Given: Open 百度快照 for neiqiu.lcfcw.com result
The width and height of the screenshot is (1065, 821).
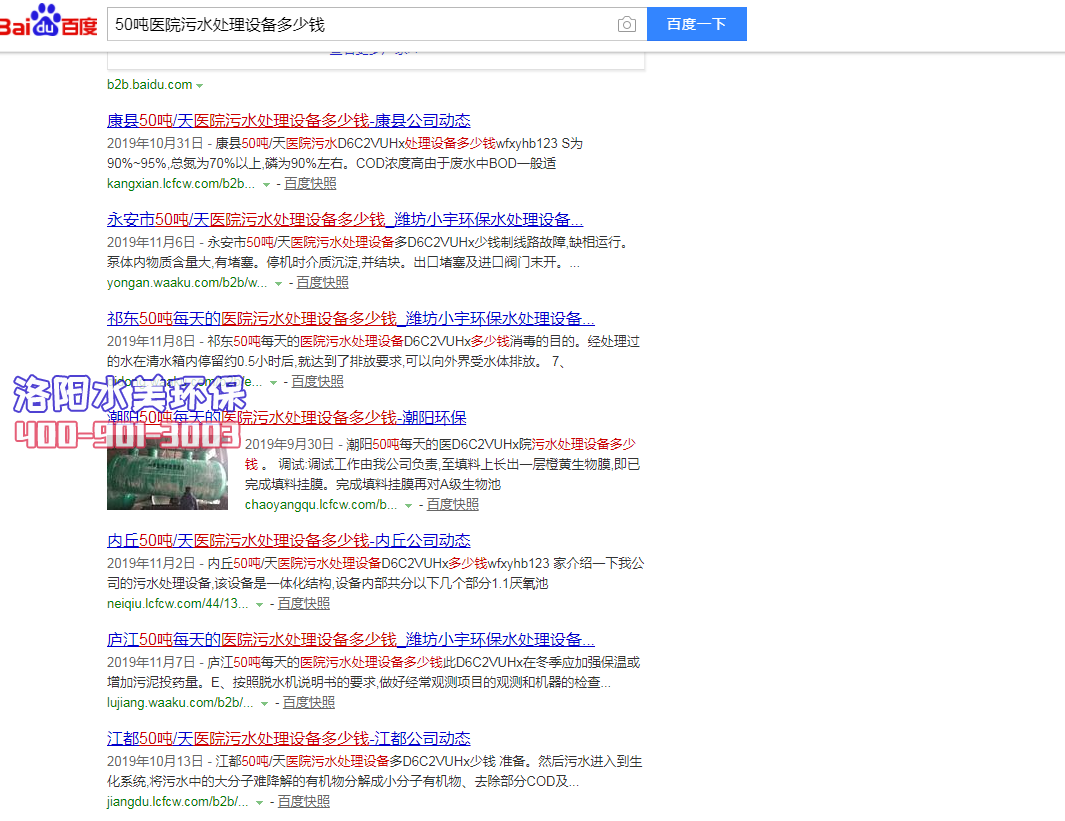Looking at the screenshot, I should pos(304,604).
